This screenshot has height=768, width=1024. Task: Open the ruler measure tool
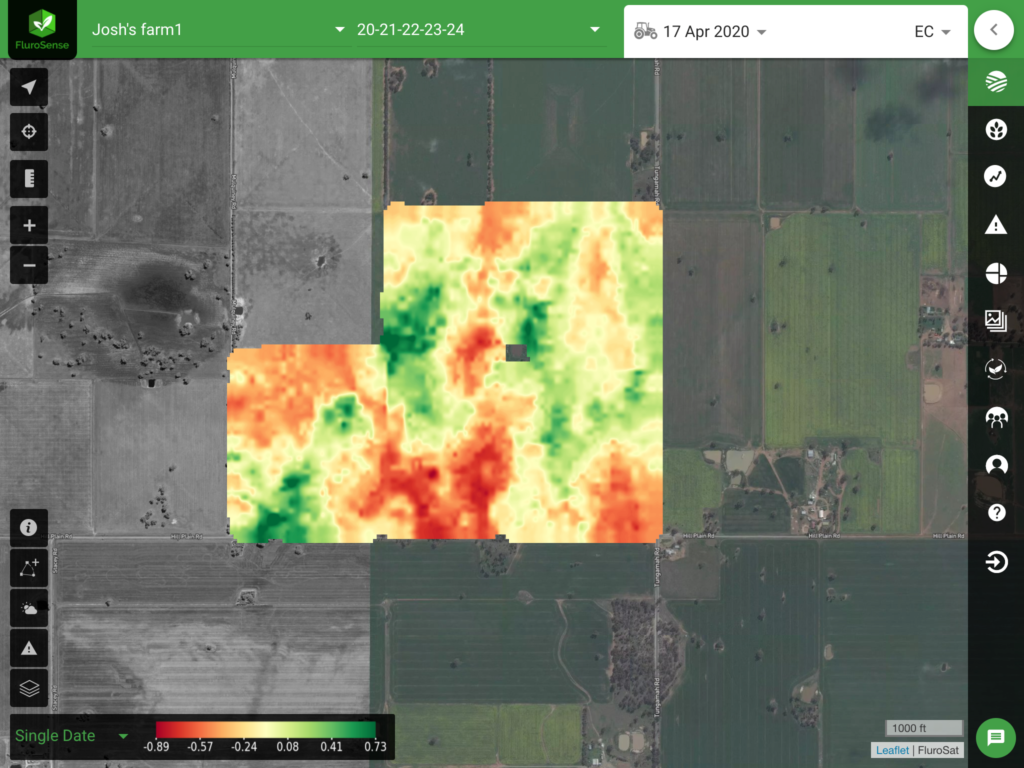click(29, 178)
